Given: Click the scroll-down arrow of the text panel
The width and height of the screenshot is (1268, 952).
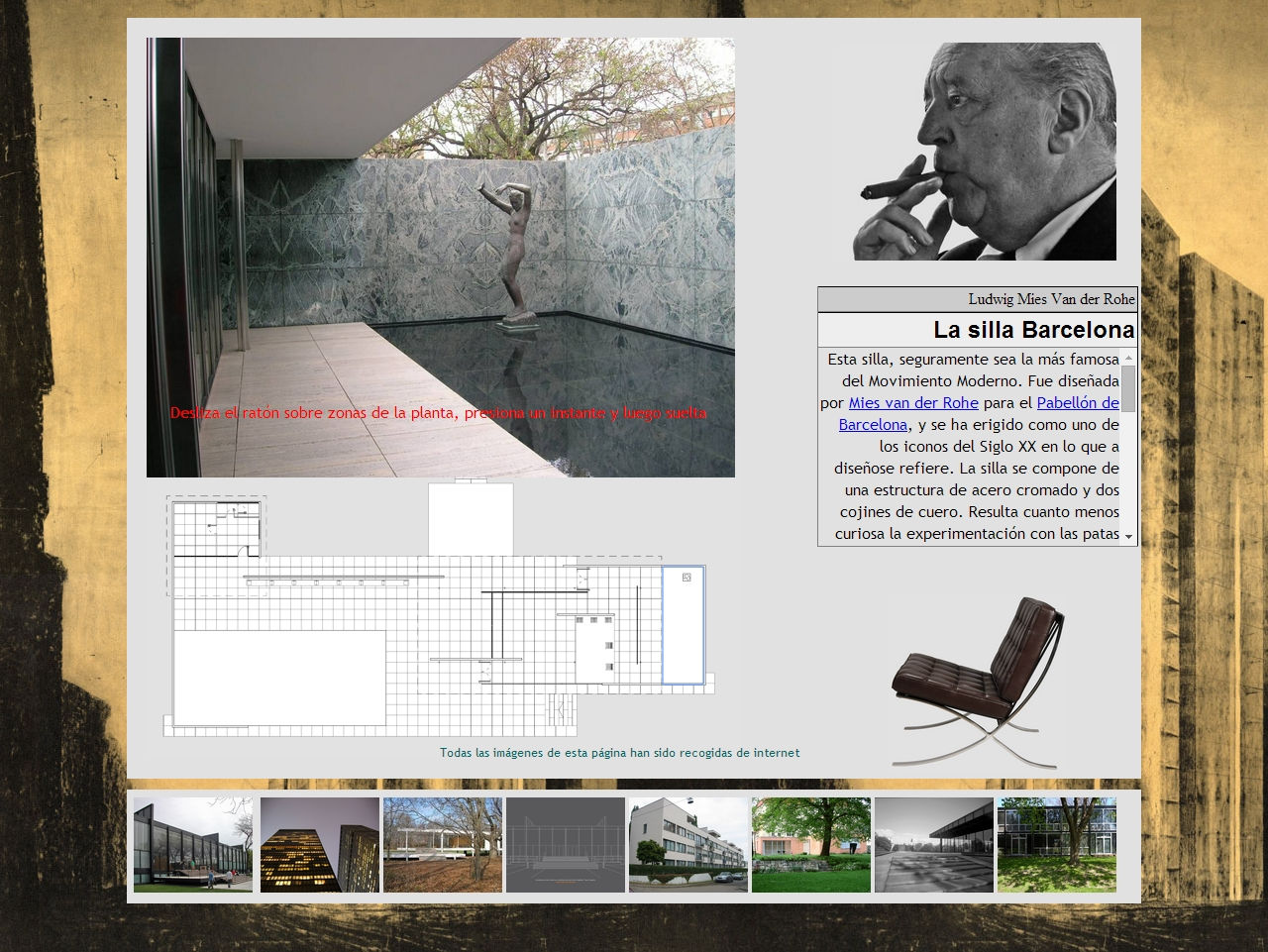Looking at the screenshot, I should [1128, 536].
